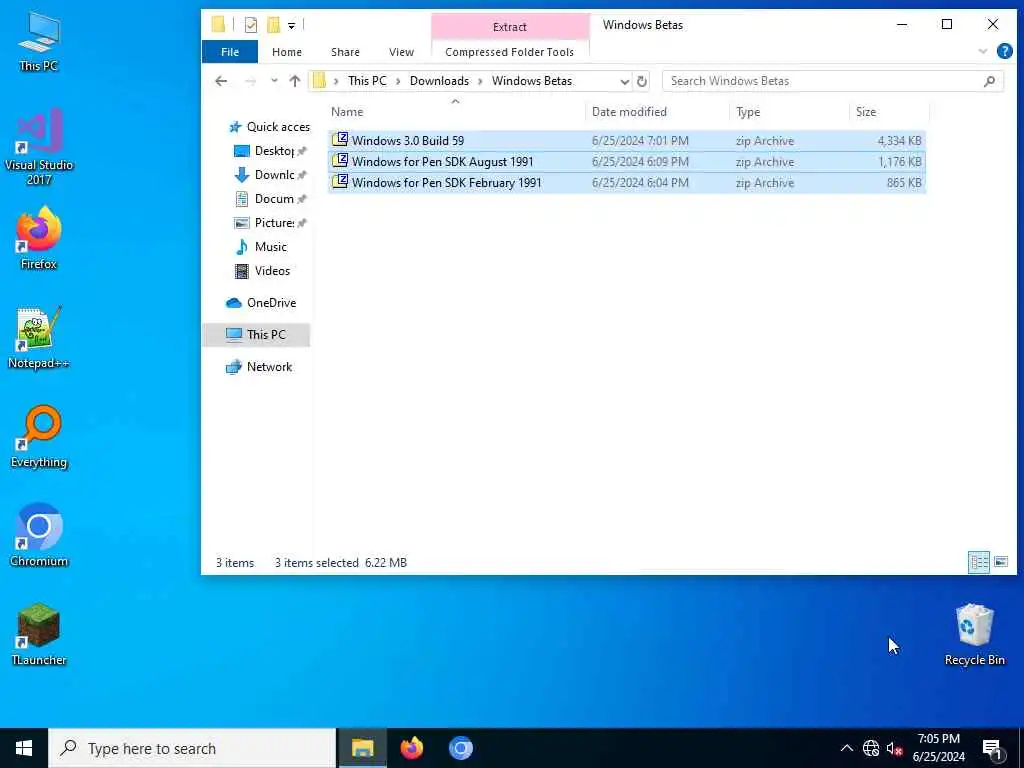Image resolution: width=1024 pixels, height=768 pixels.
Task: Click the search magnifier icon in Explorer
Action: coord(989,81)
